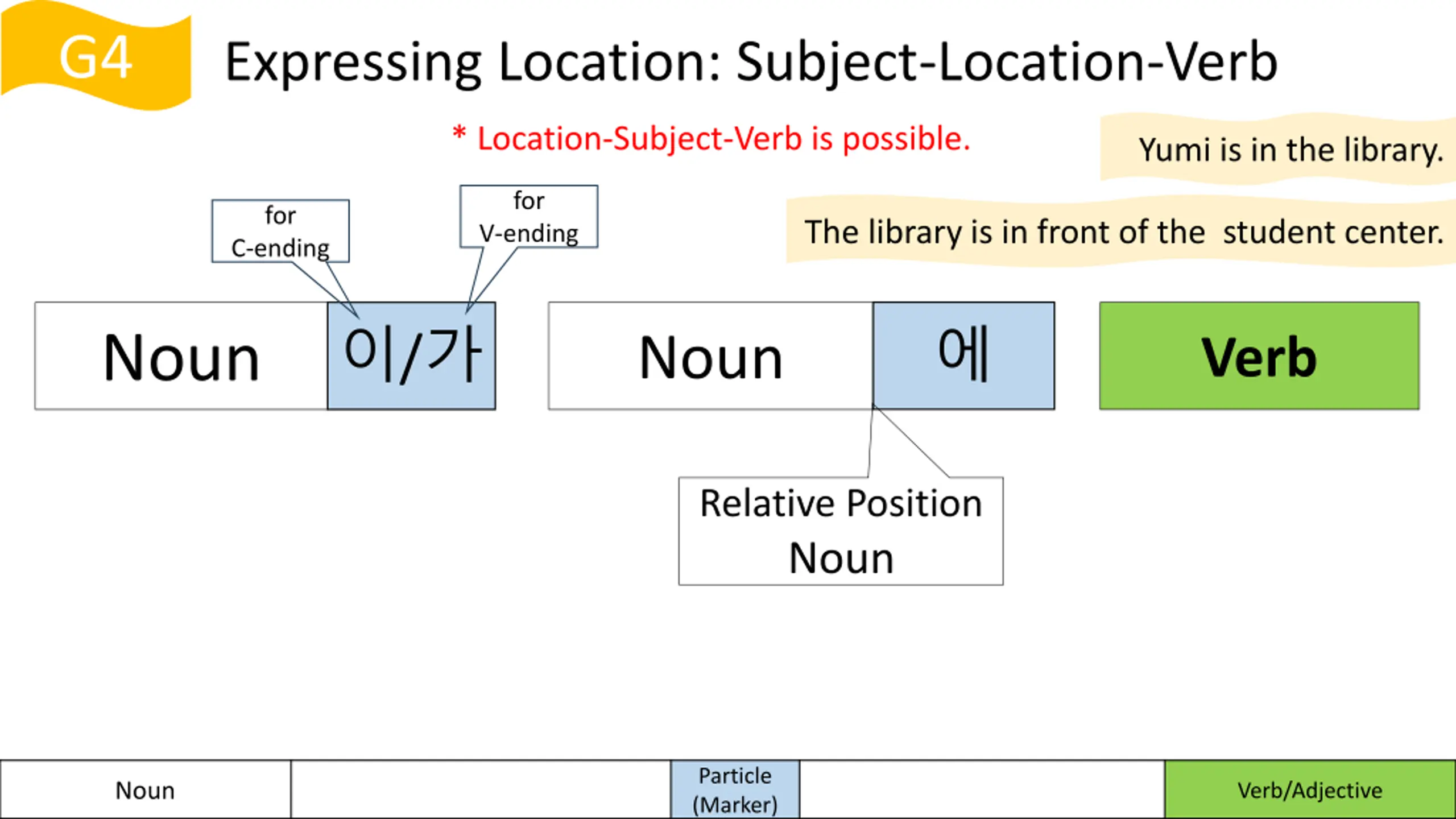Click the blue 이/가 particle box
The height and width of the screenshot is (819, 1456).
[412, 356]
